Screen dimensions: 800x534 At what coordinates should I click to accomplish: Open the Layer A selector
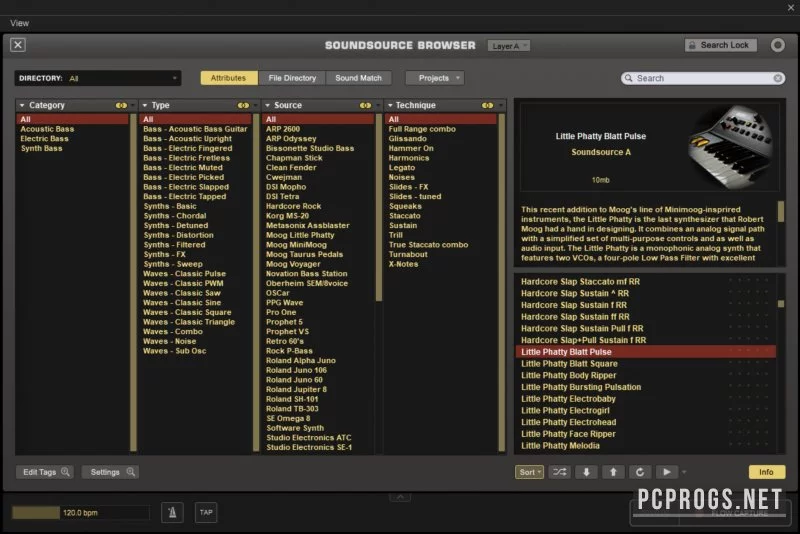pyautogui.click(x=509, y=46)
